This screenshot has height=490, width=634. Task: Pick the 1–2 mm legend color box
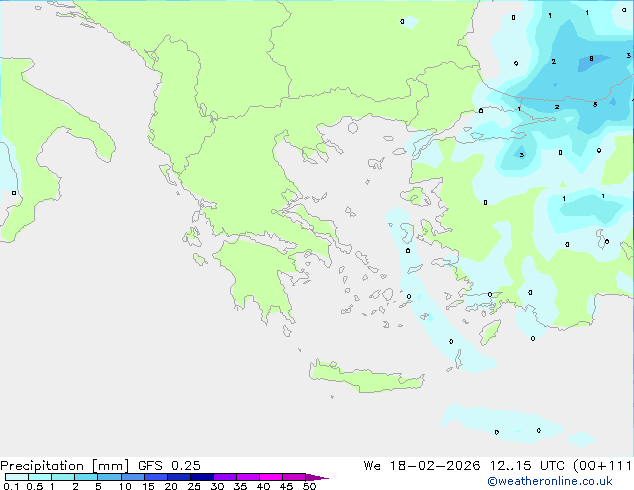pos(63,477)
